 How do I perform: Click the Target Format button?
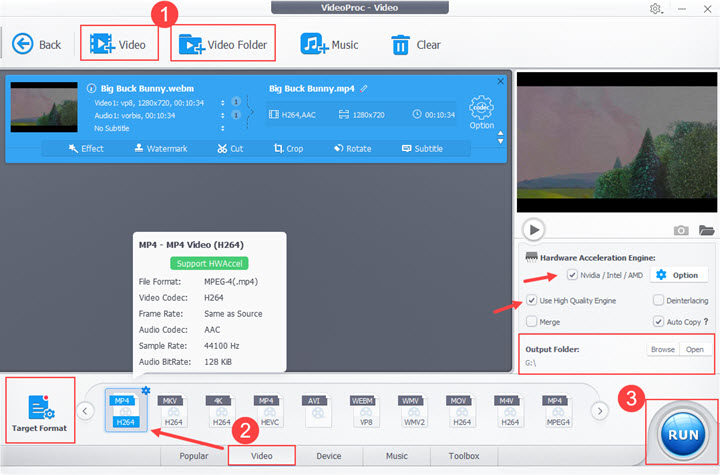point(40,411)
